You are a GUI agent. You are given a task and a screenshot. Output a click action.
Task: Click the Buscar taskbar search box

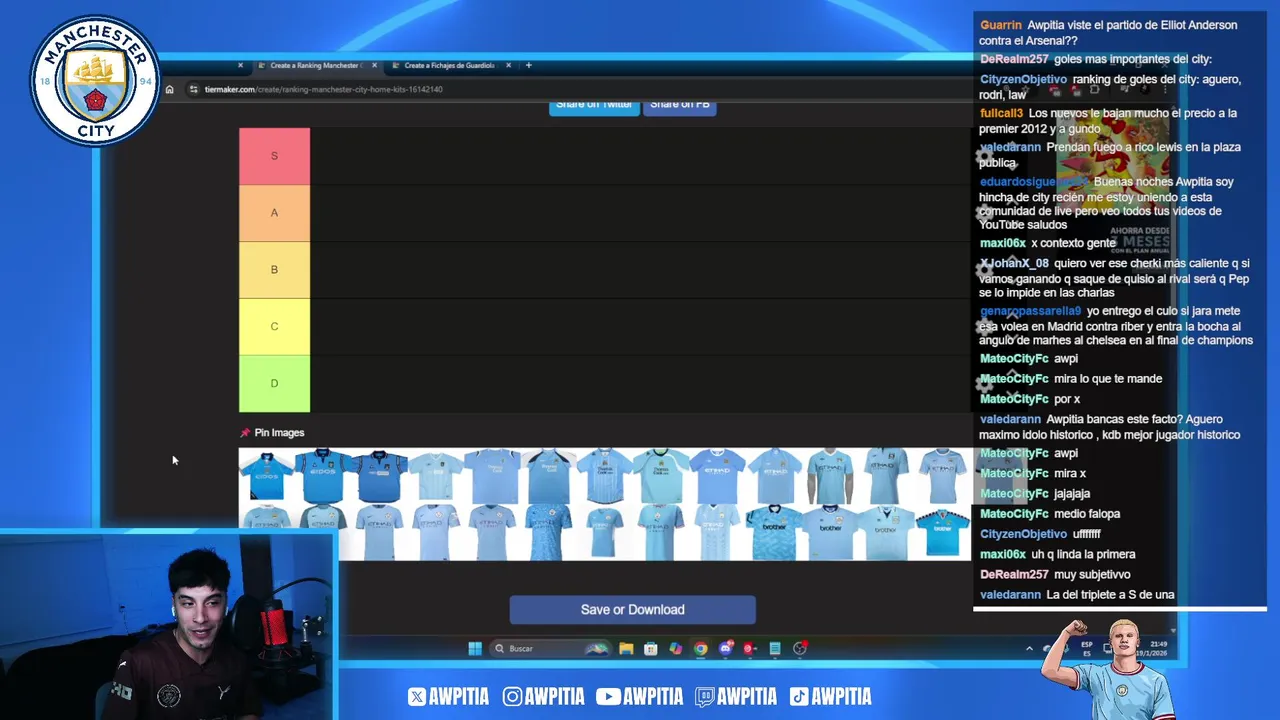(551, 648)
